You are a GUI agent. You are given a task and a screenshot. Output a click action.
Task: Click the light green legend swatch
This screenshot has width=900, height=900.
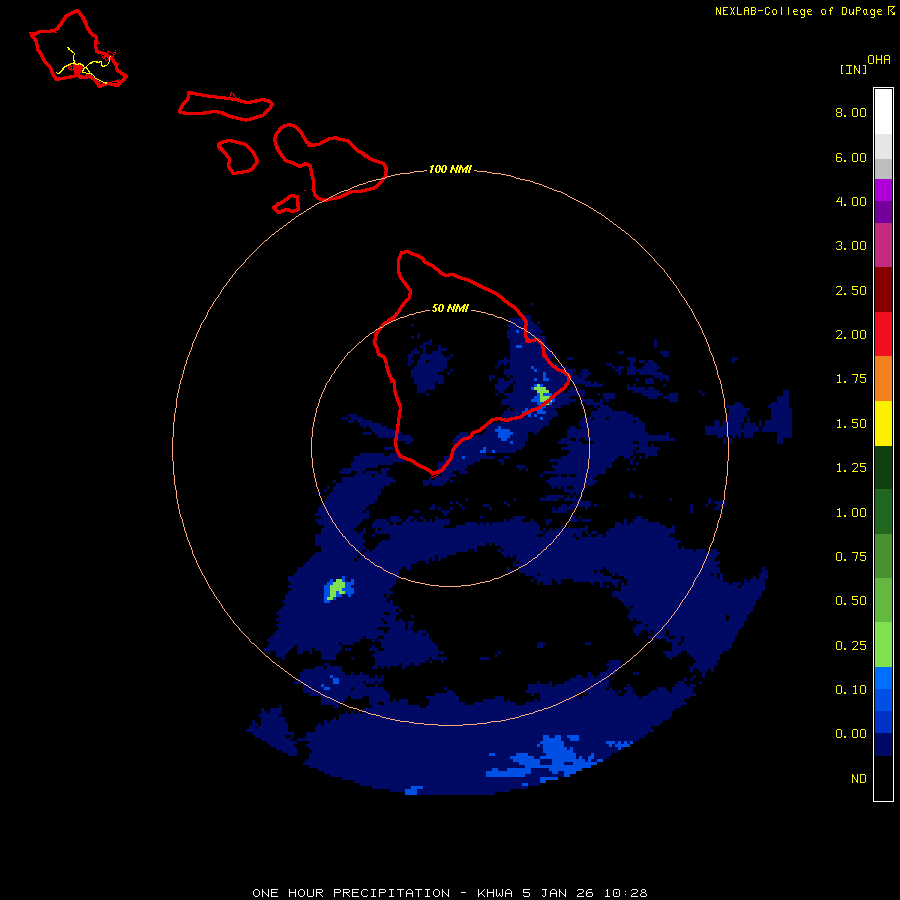click(883, 645)
